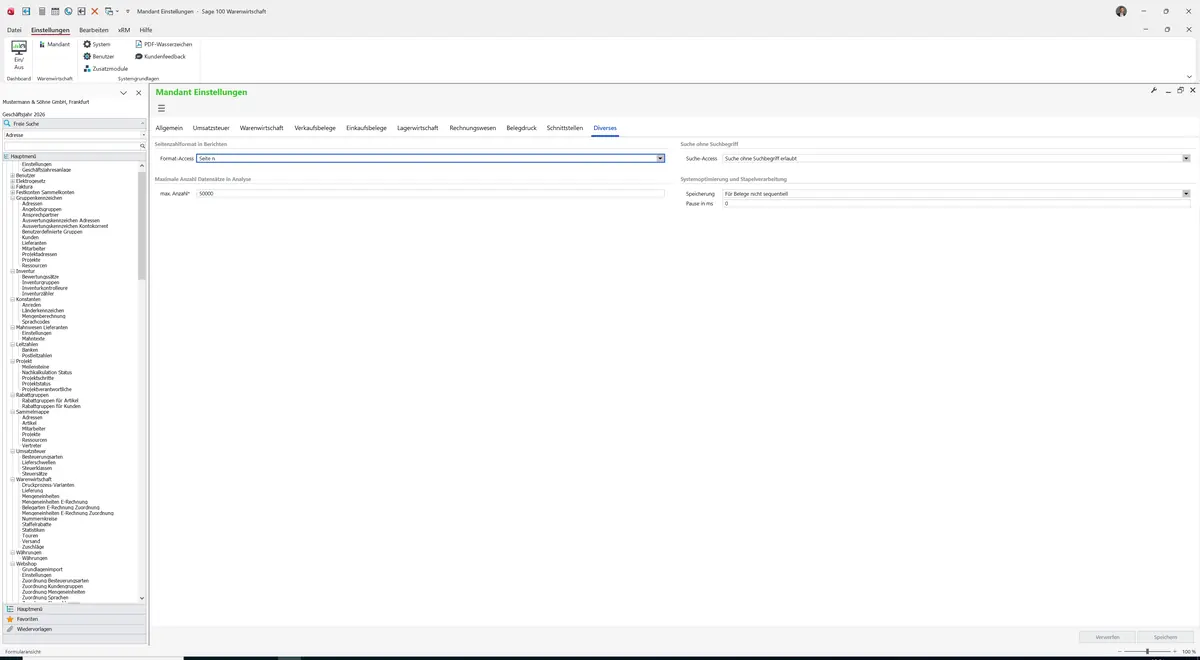Open the Hilfe ribbon tab
Viewport: 1200px width, 660px height.
pos(146,30)
